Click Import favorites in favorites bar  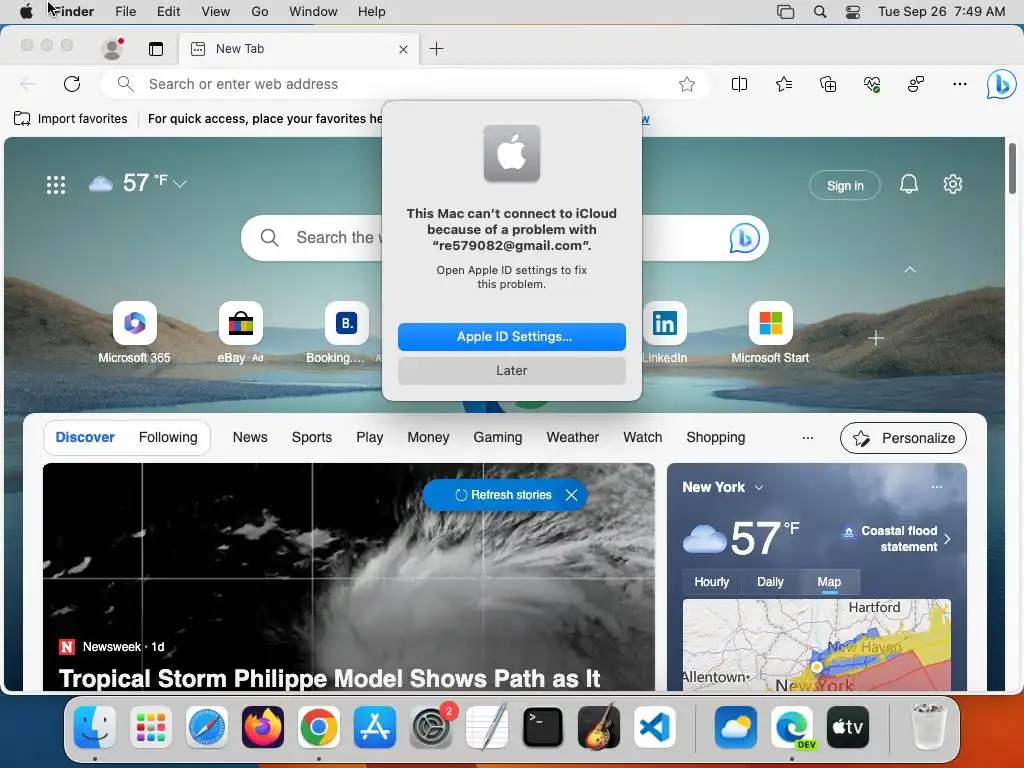(71, 119)
